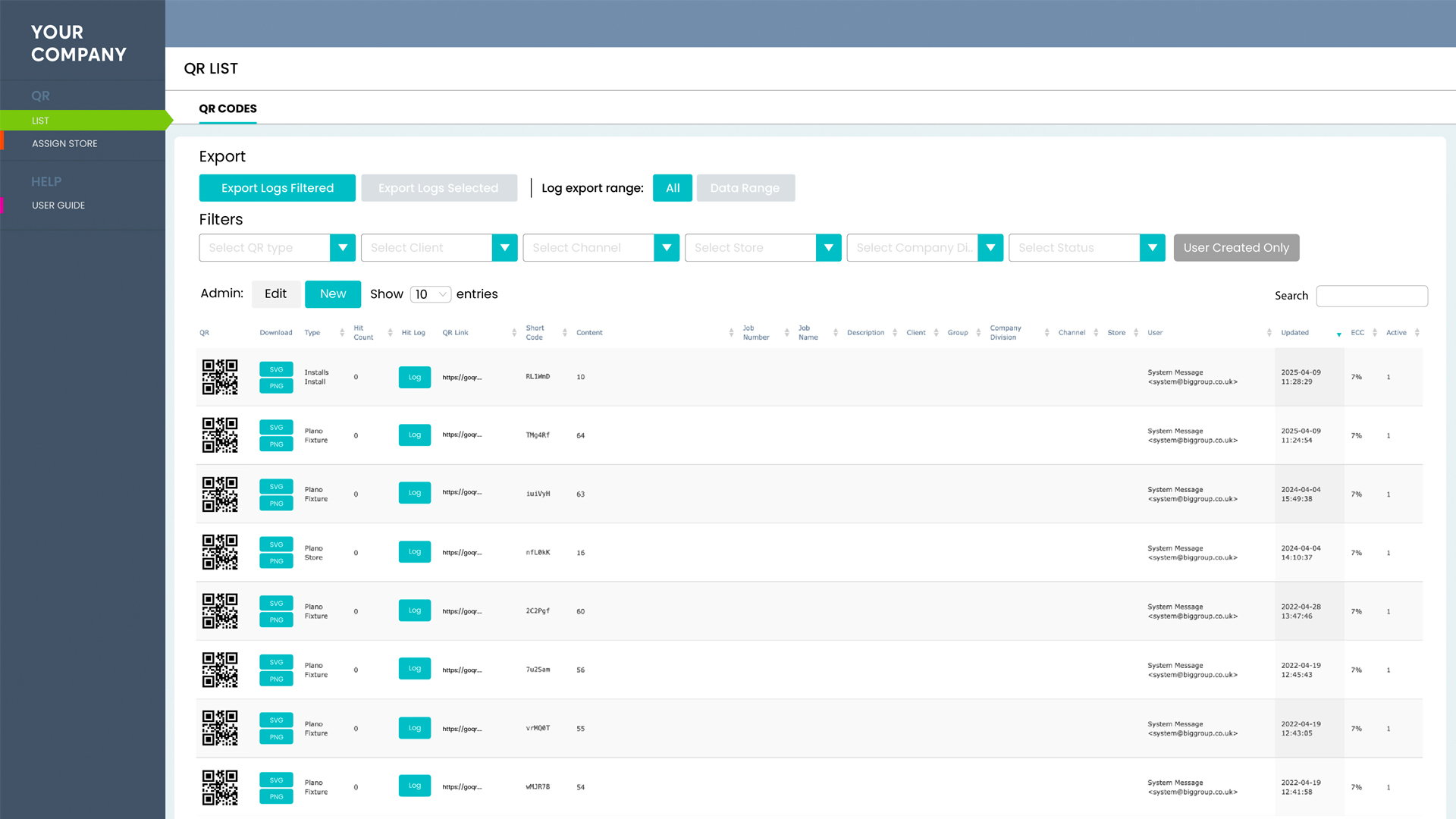Open hit Log for short code vrMQ0T
This screenshot has height=819, width=1456.
[x=415, y=728]
